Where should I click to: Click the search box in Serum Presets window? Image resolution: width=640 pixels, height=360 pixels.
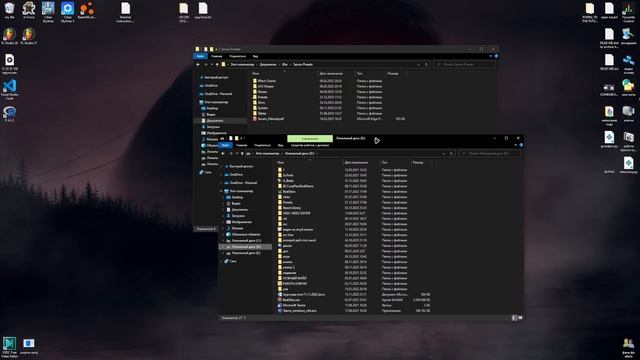464,64
